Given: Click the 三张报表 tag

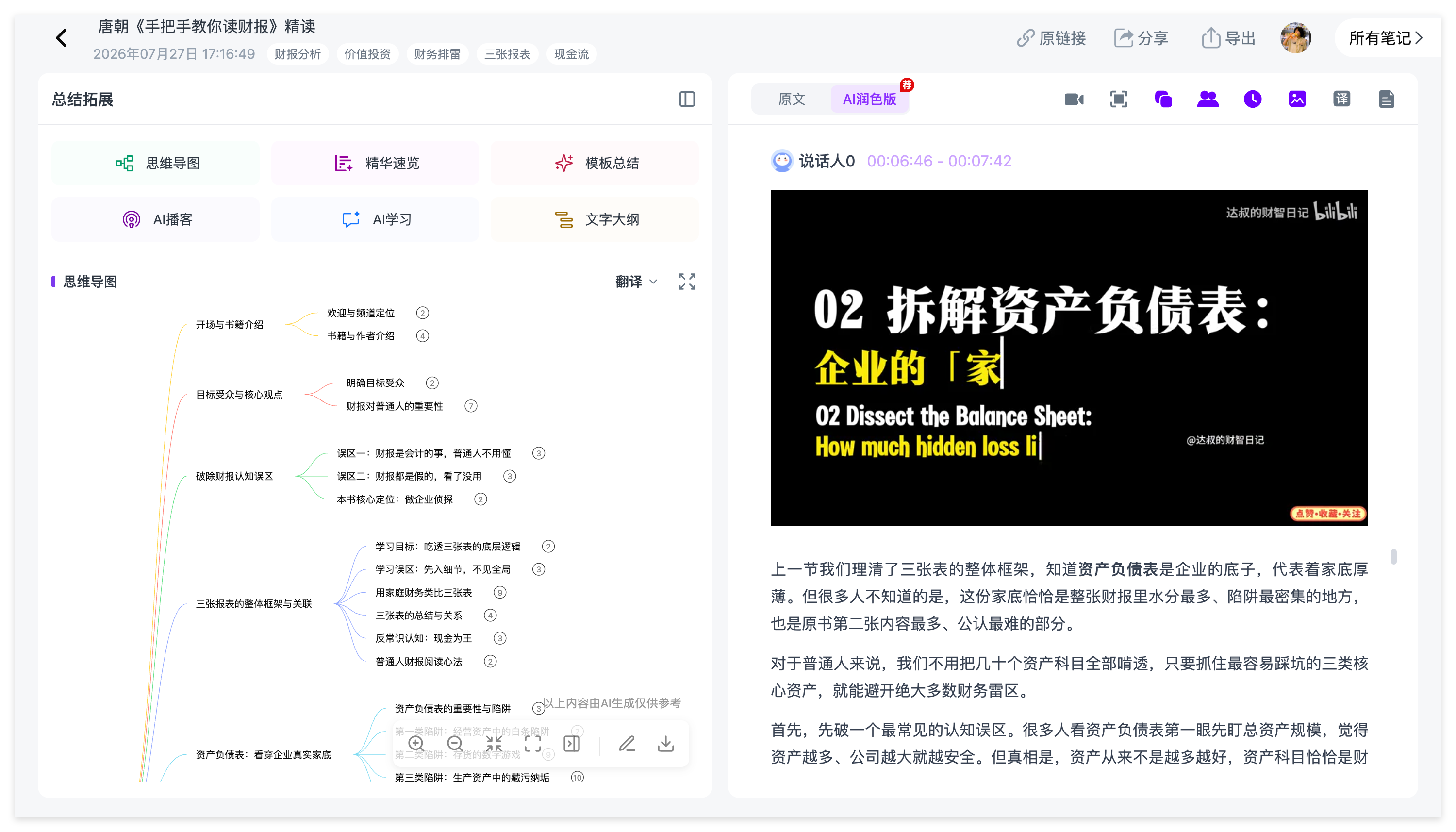Looking at the screenshot, I should pos(507,54).
